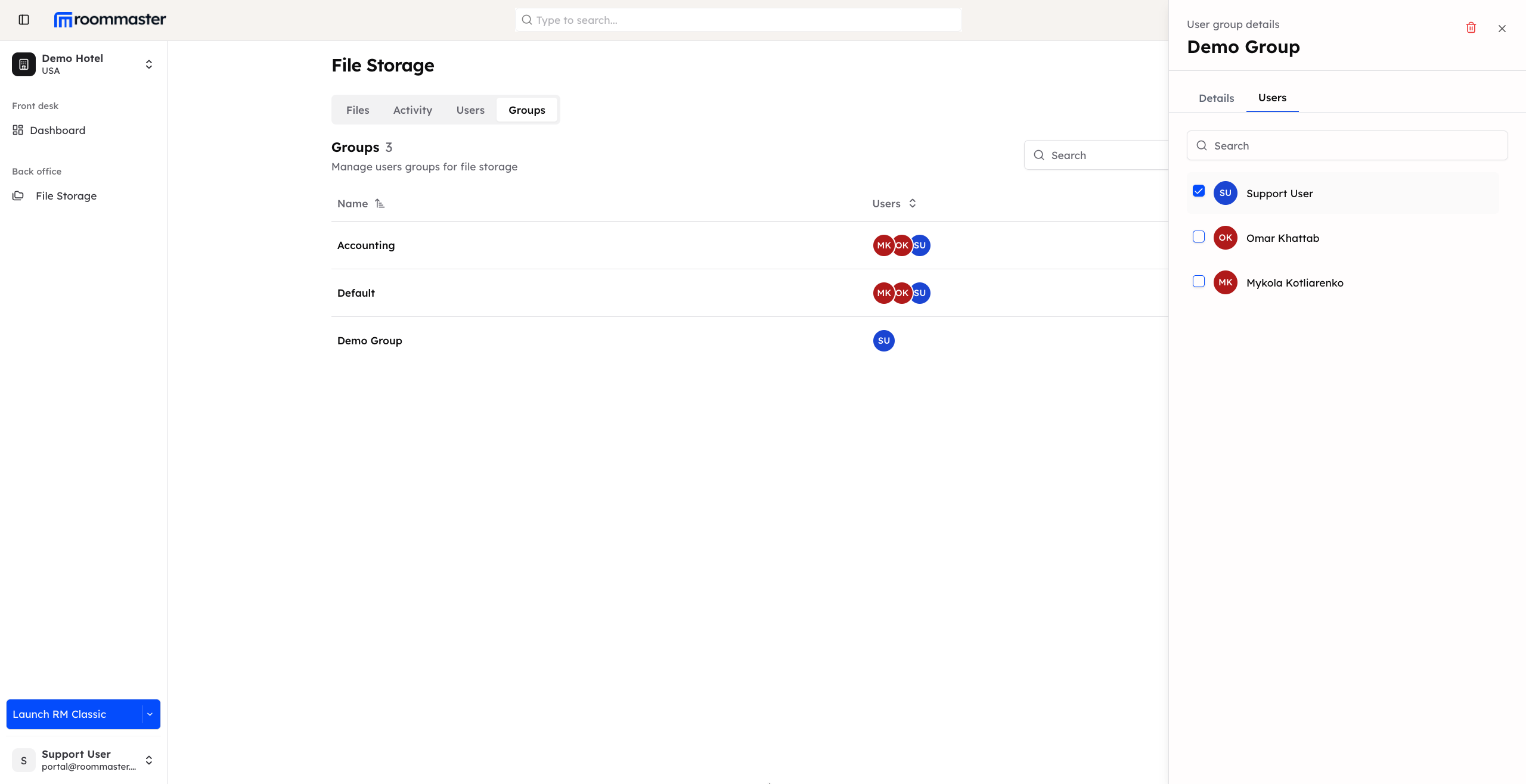Image resolution: width=1526 pixels, height=784 pixels.
Task: Click the Name column sort icon
Action: (380, 203)
